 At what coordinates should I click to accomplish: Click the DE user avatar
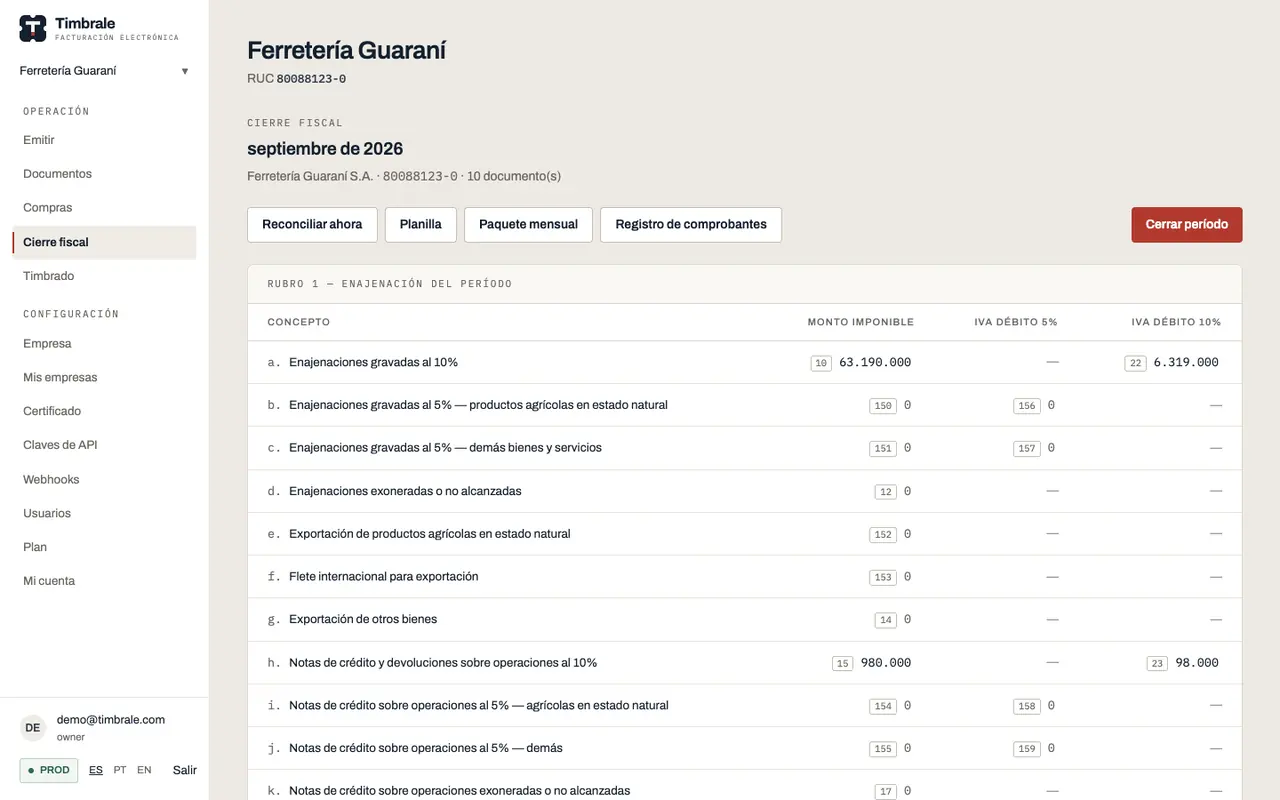click(33, 728)
